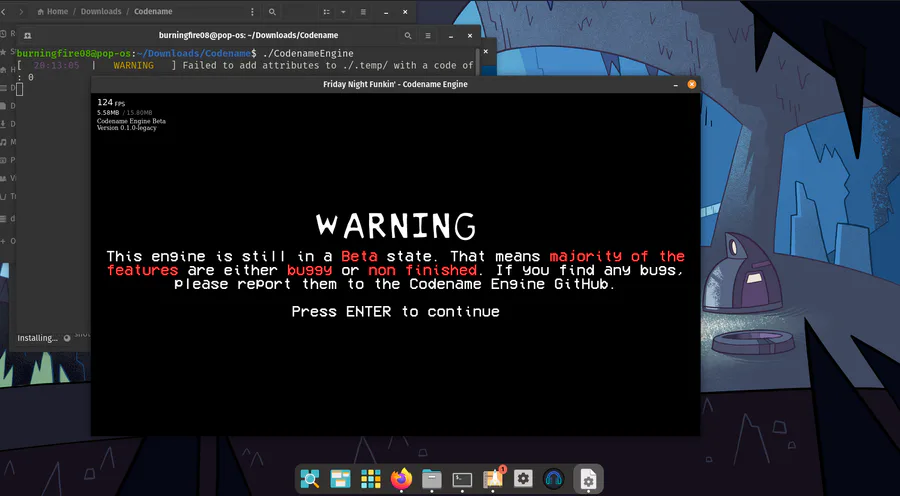Expand view options dropdown arrow in Files
This screenshot has width=900, height=496.
(343, 11)
